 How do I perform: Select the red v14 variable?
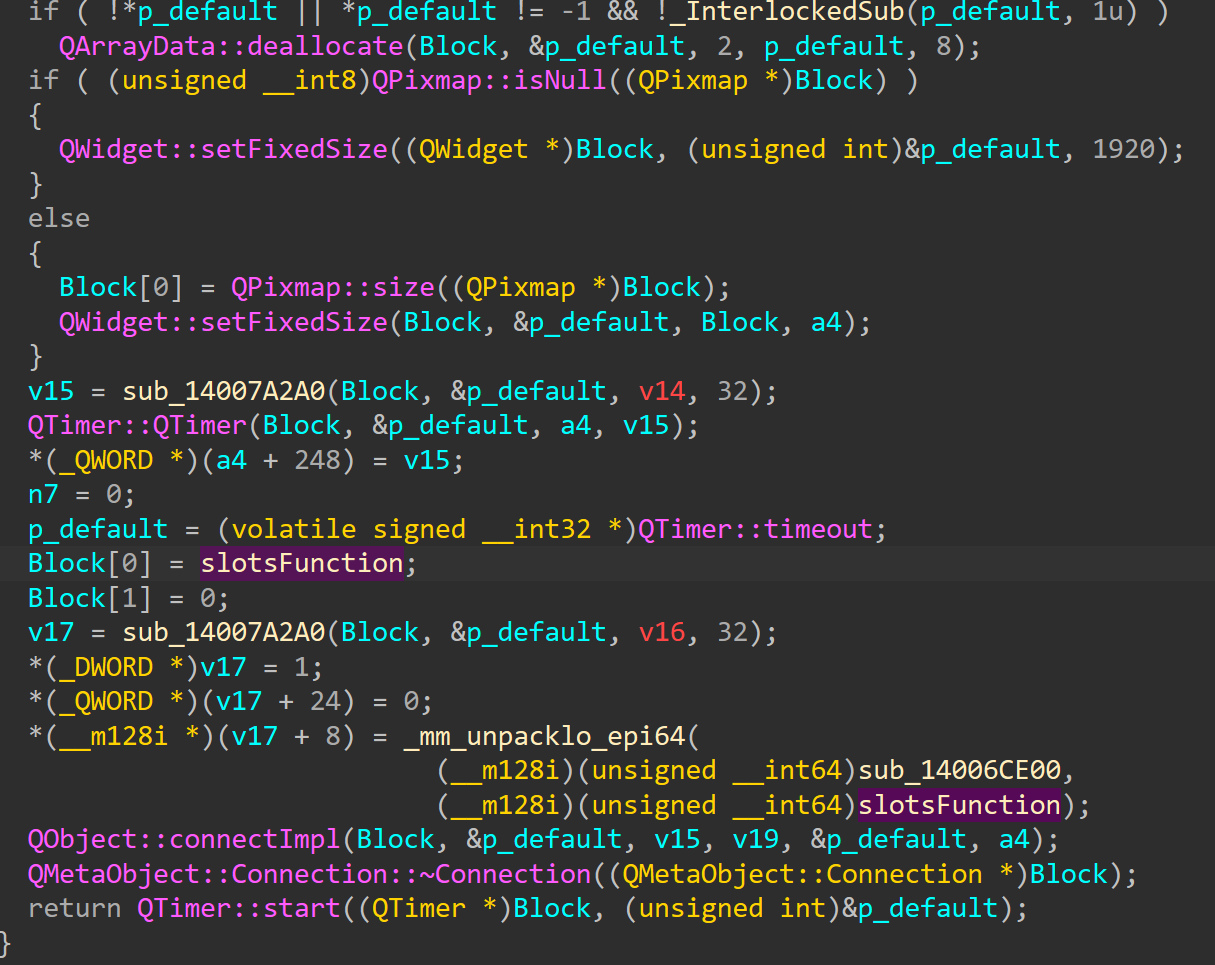coord(663,391)
